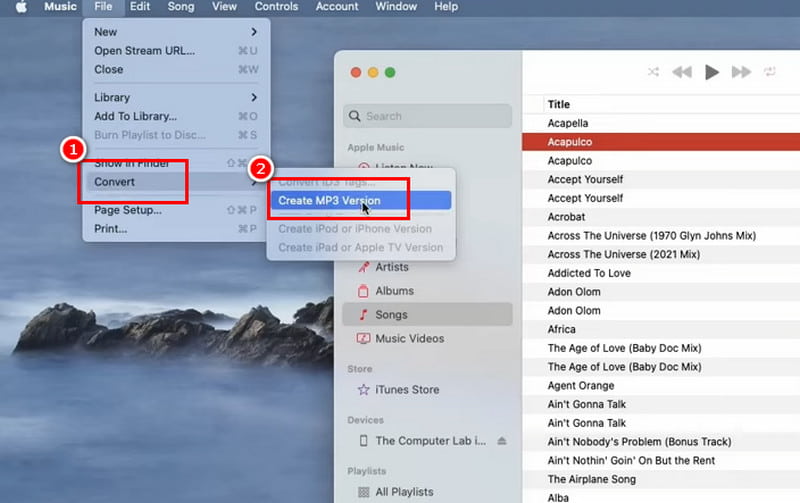The width and height of the screenshot is (800, 503).
Task: Open All Playlists in sidebar
Action: pyautogui.click(x=428, y=492)
